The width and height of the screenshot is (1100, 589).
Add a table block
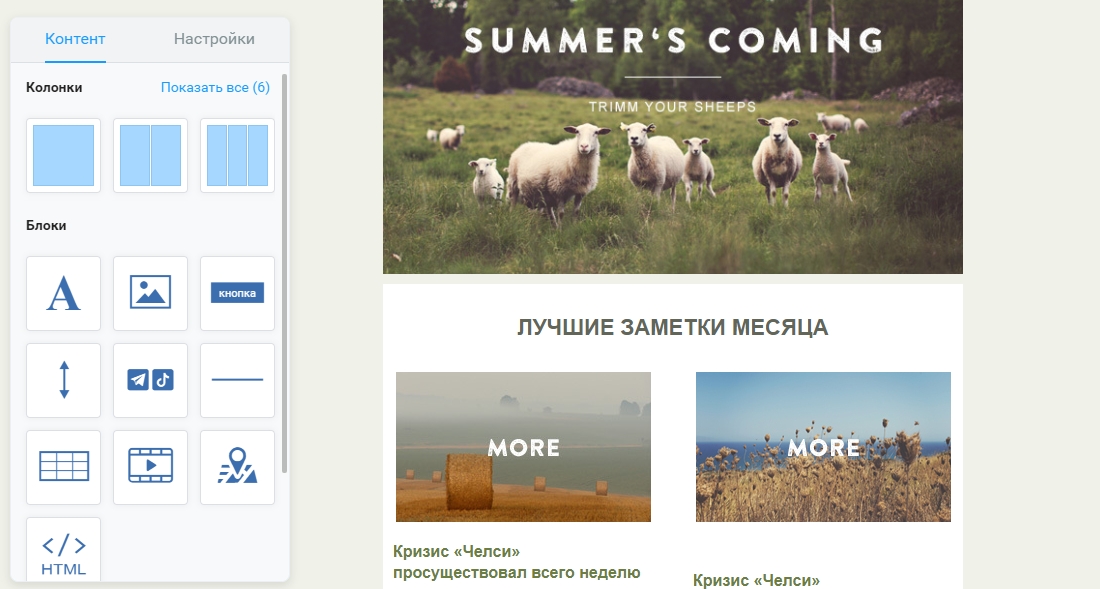click(x=63, y=467)
